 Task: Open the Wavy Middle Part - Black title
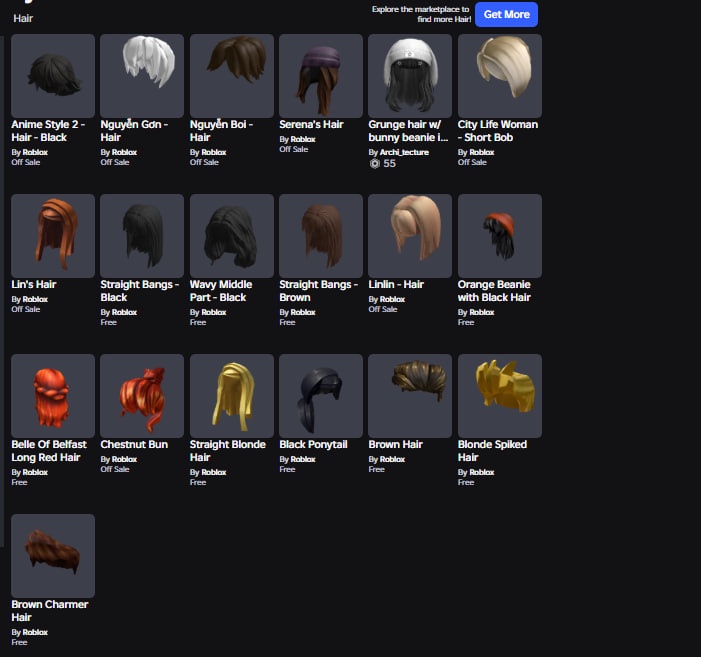click(221, 291)
